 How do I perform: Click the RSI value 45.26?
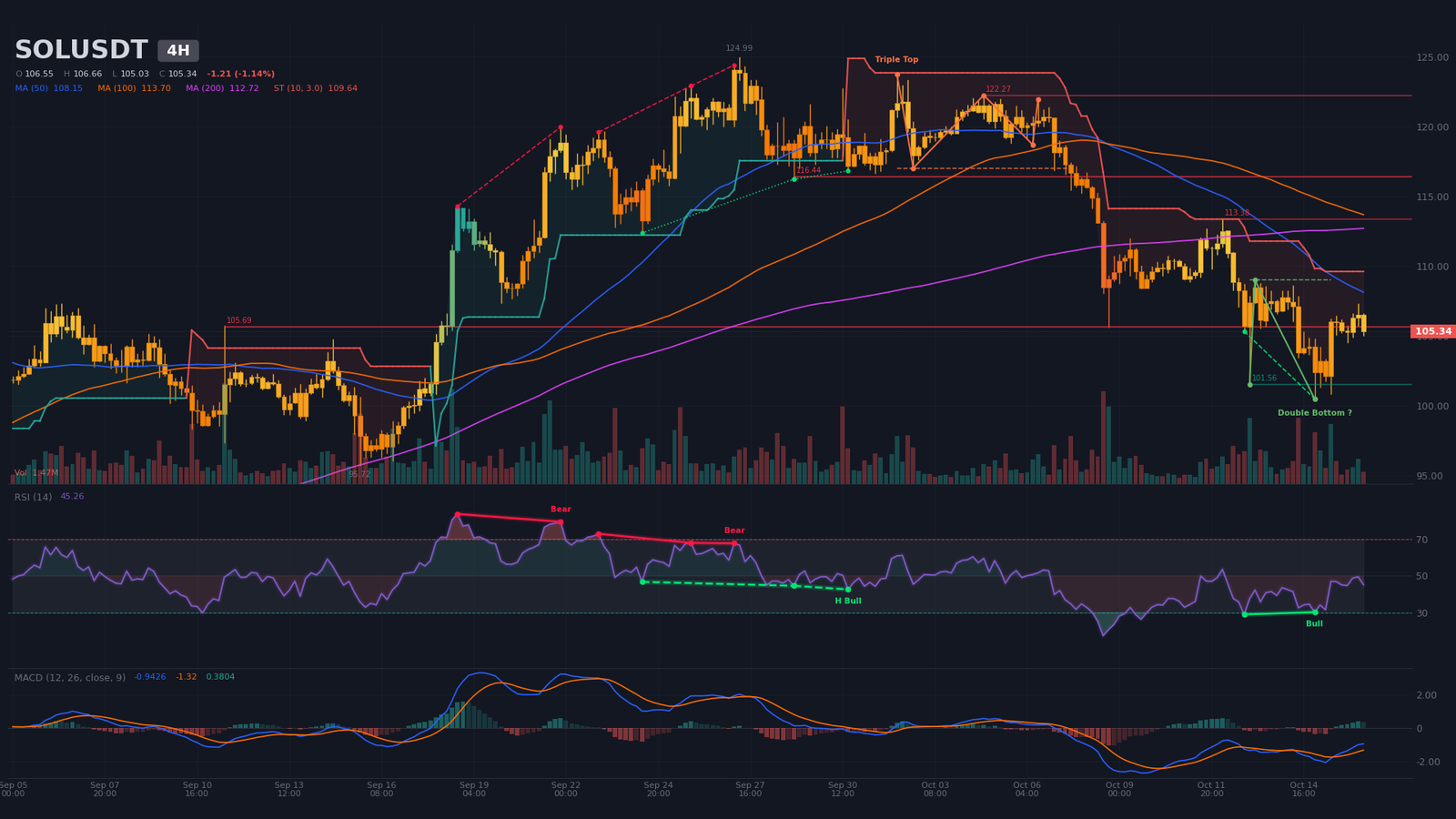point(72,497)
